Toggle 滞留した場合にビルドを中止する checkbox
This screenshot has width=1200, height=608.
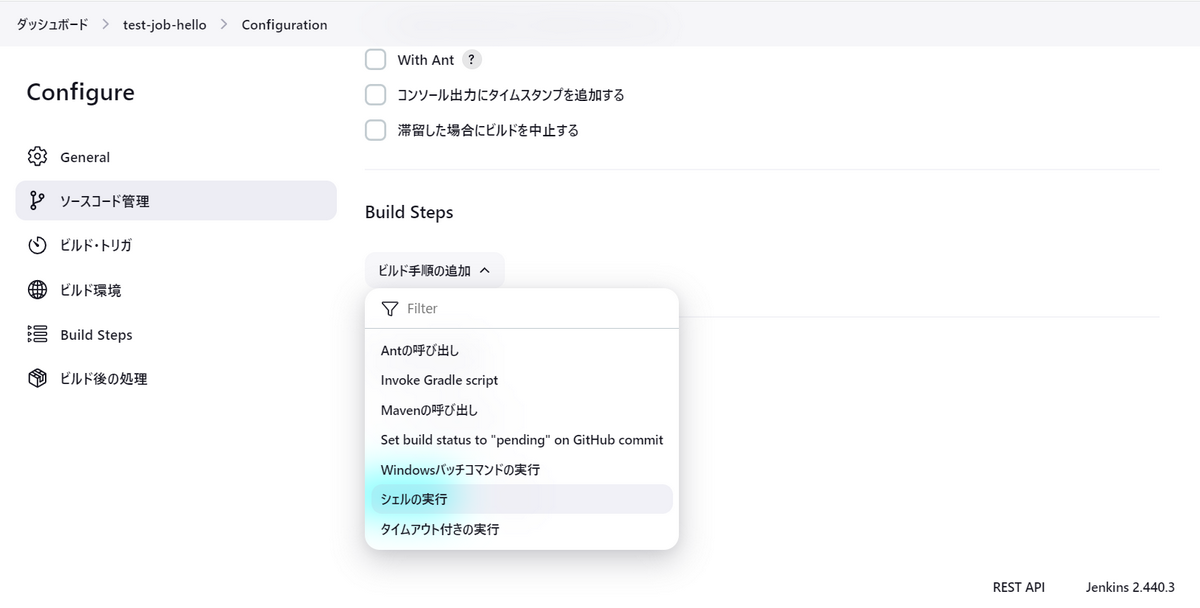coord(375,130)
